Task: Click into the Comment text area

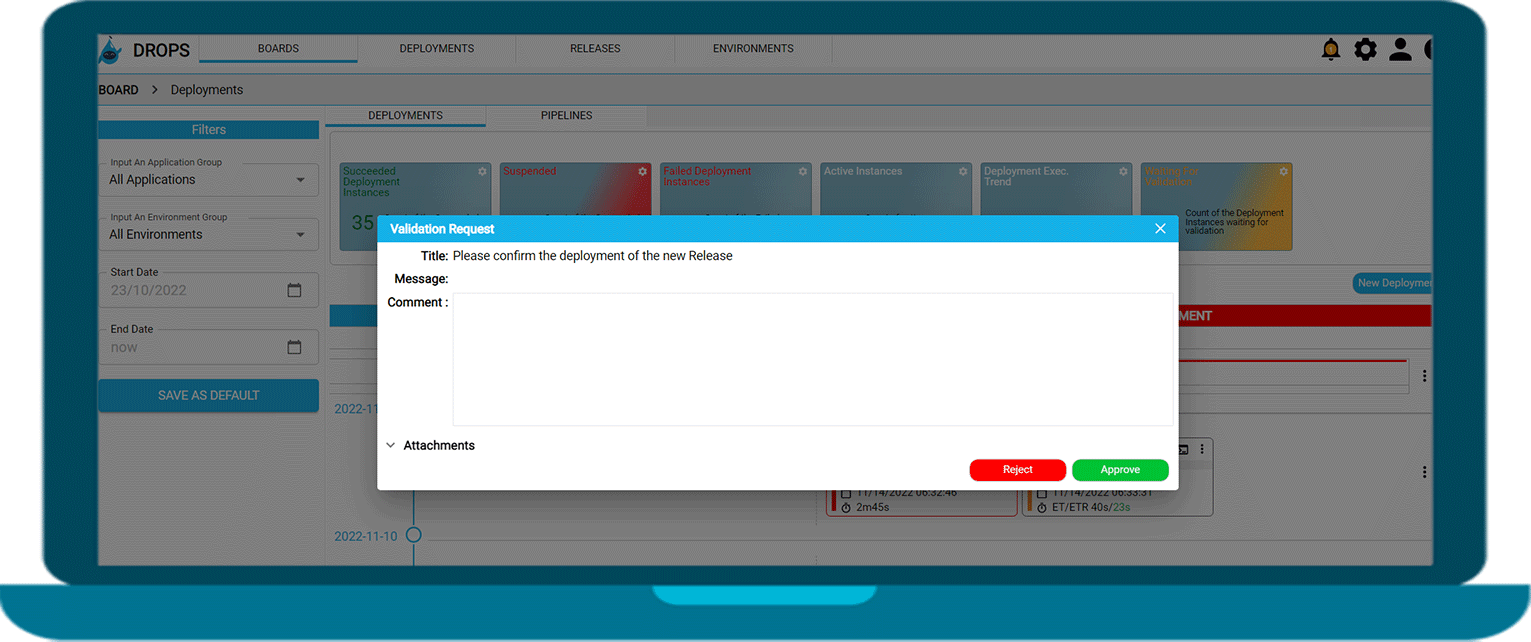Action: coord(812,360)
